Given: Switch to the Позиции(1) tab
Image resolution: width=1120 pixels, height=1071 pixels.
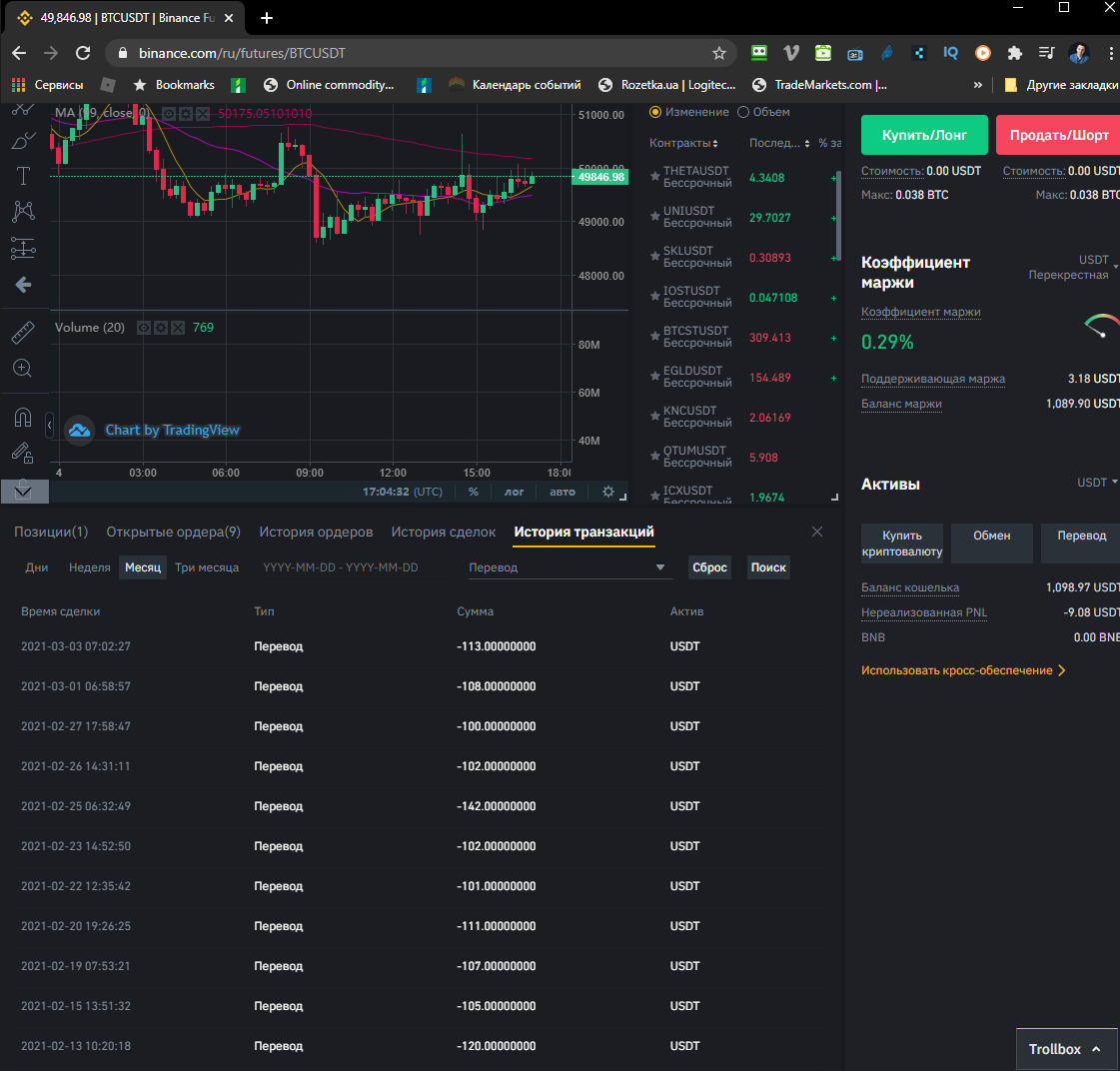Looking at the screenshot, I should (51, 532).
